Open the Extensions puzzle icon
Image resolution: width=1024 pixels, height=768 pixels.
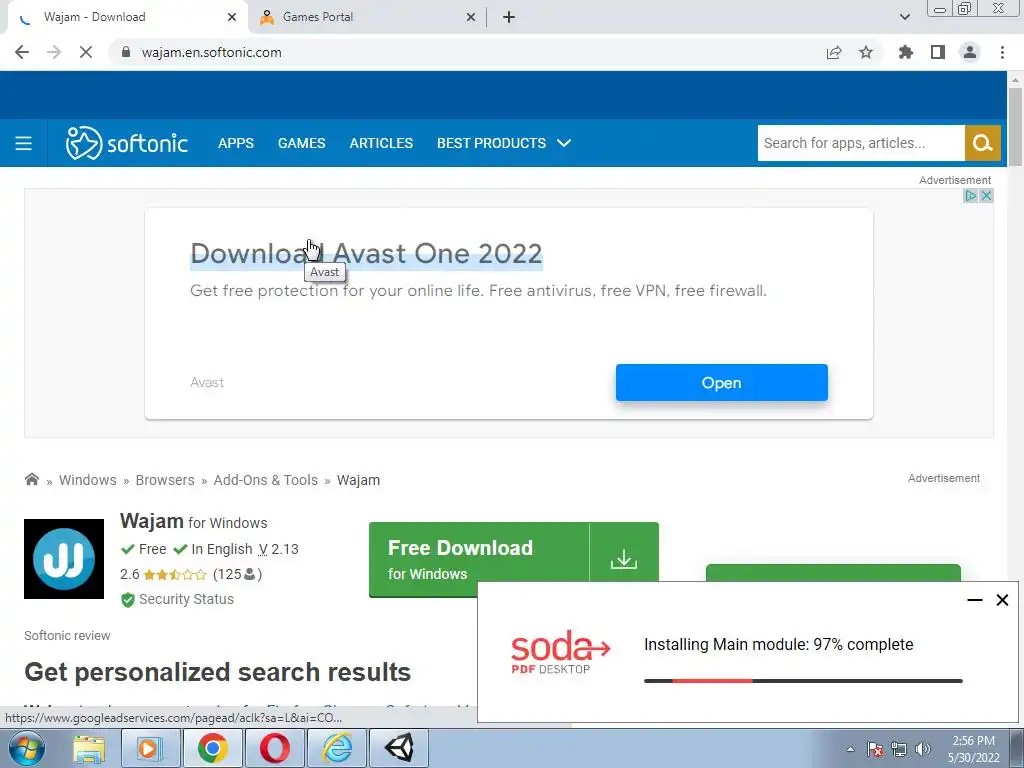click(906, 52)
